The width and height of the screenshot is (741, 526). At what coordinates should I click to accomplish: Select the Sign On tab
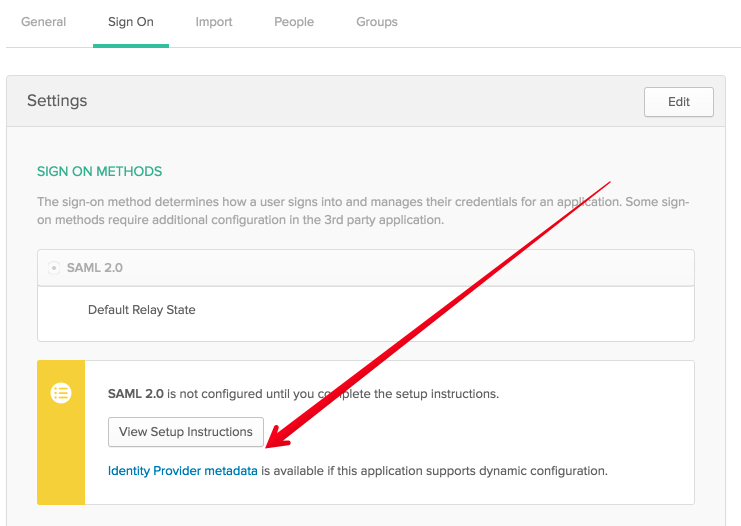coord(130,22)
